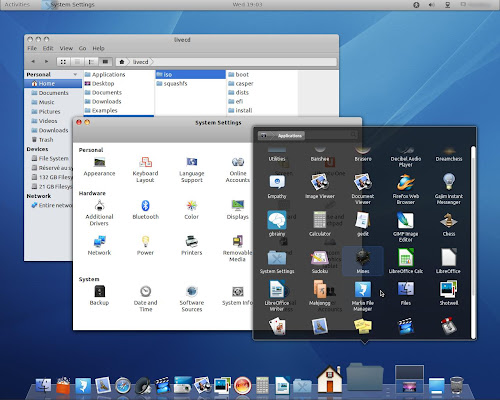The width and height of the screenshot is (500, 400).
Task: Launch gbrainy from Applications popup
Action: pos(277,223)
